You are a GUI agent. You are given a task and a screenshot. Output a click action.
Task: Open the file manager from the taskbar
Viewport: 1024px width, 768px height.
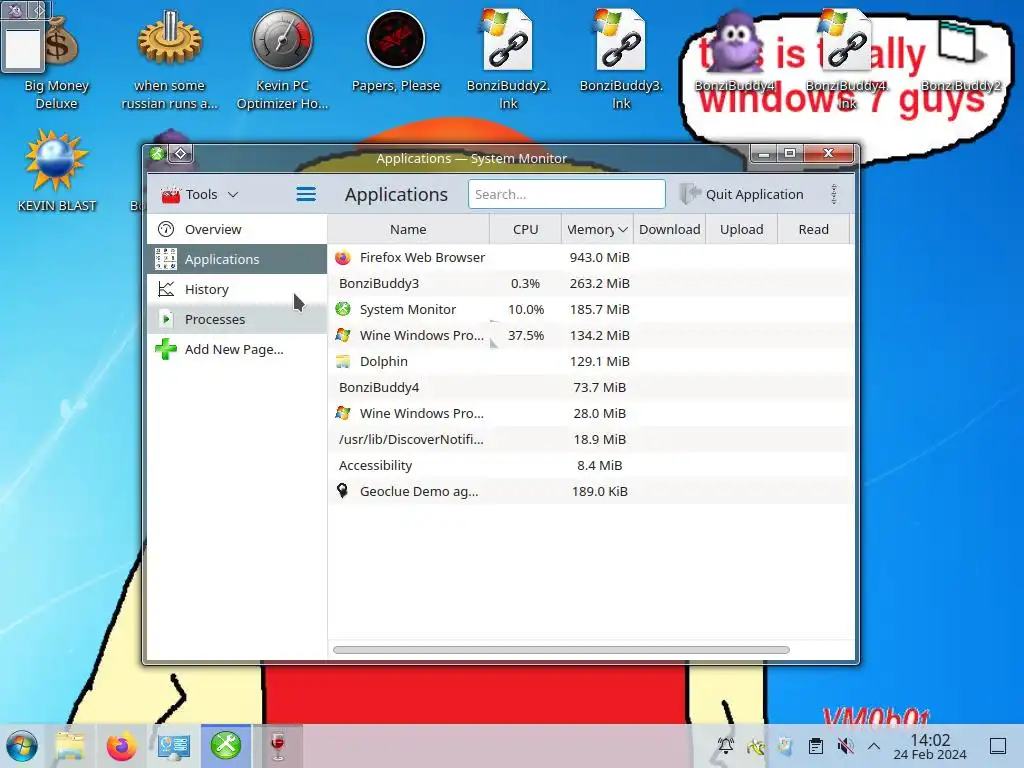(x=70, y=746)
